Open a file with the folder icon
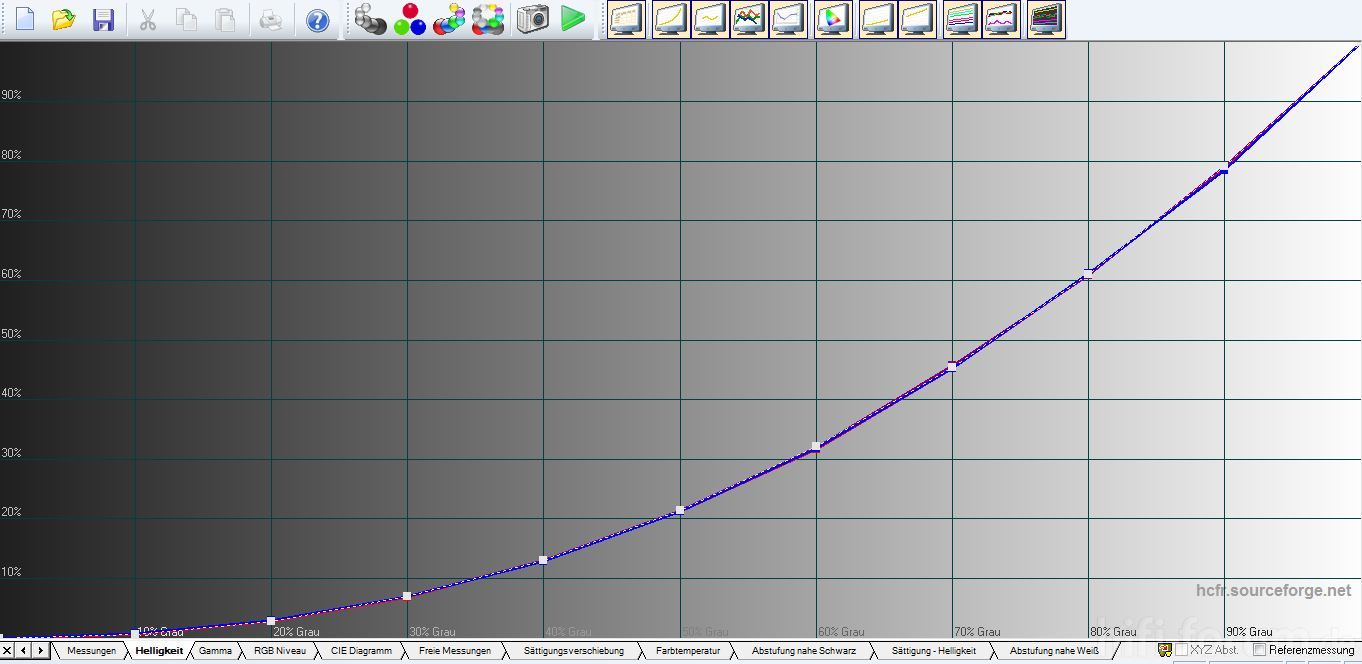 (63, 19)
